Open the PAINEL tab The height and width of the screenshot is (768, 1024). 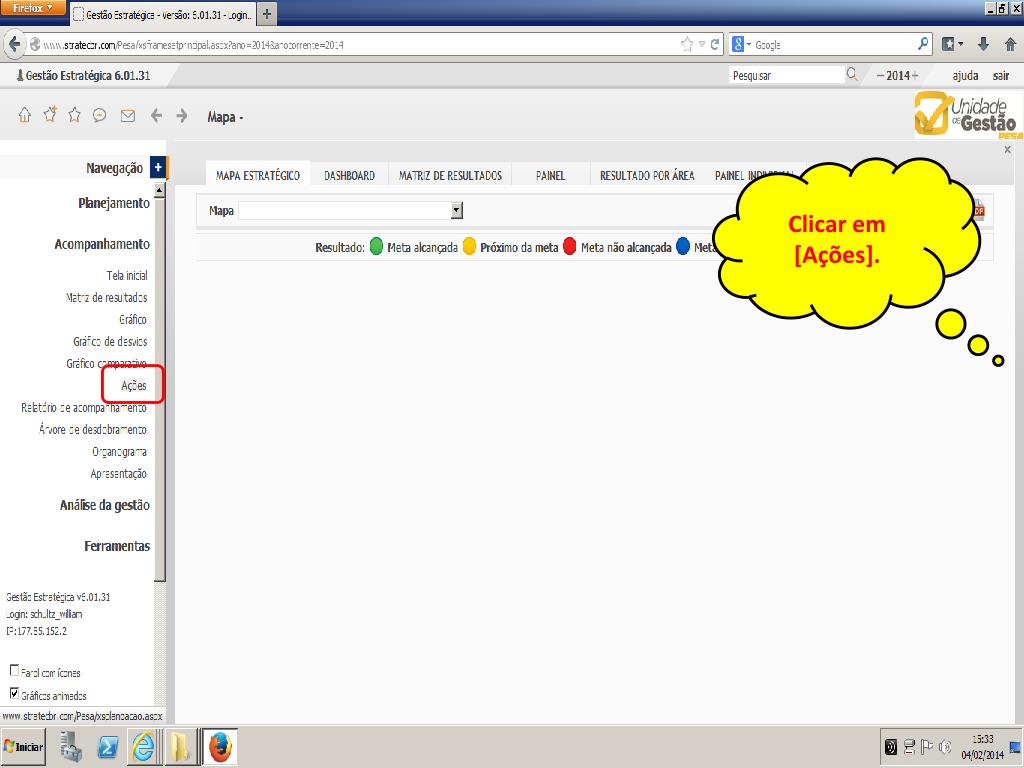coord(551,175)
